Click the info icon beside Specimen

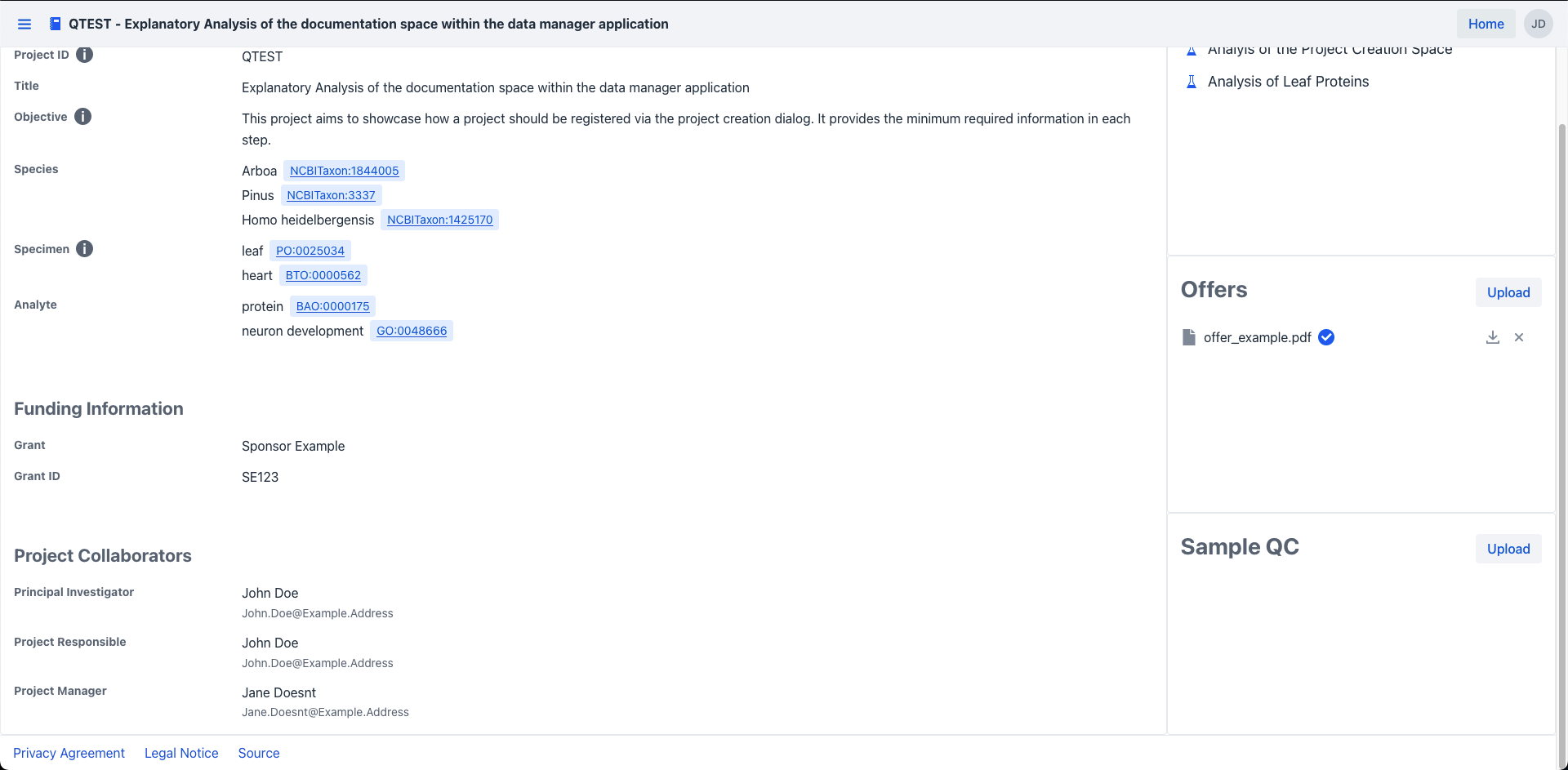(x=85, y=248)
